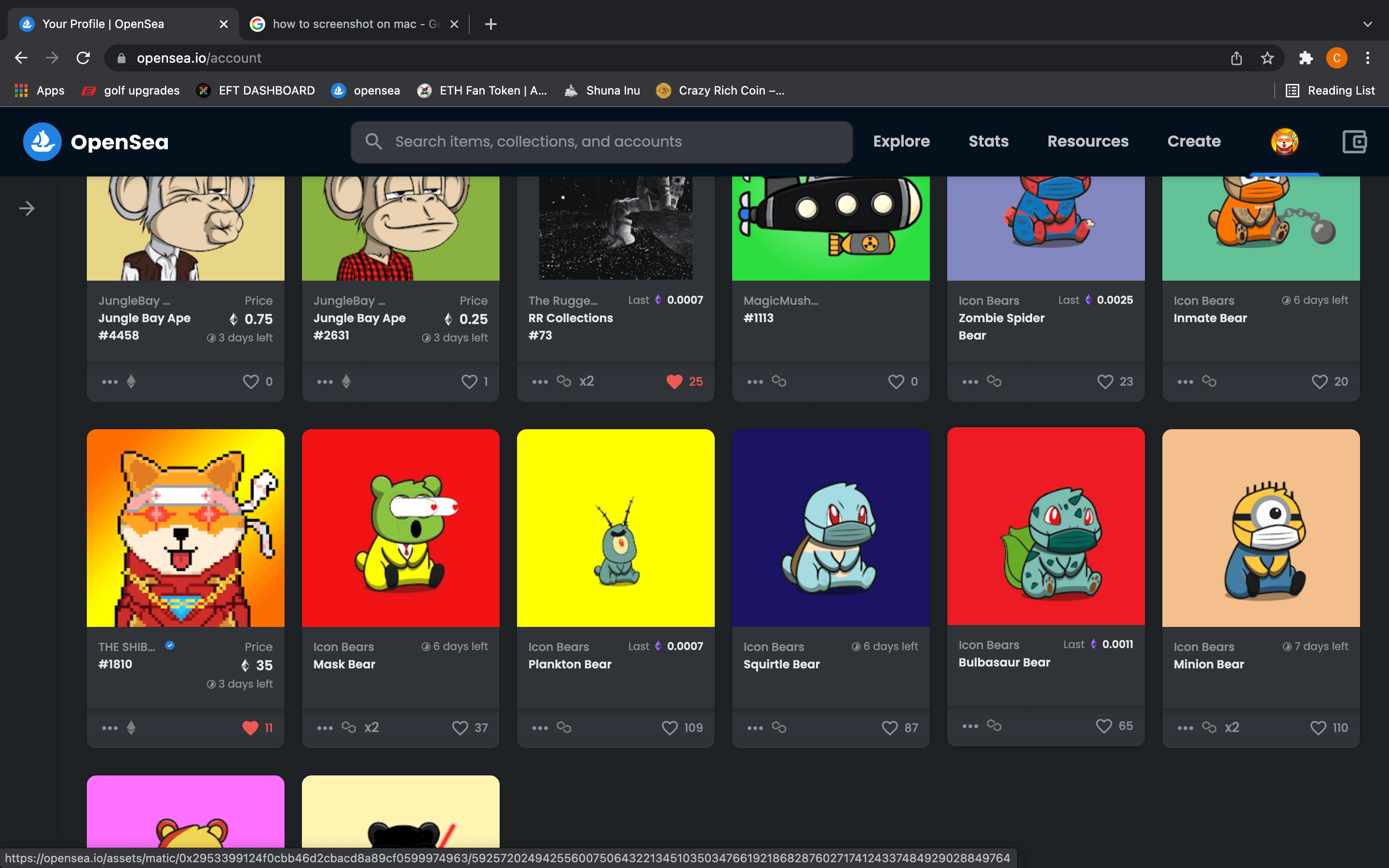Screen dimensions: 1389x868
Task: Open a new browser tab
Action: tap(491, 24)
